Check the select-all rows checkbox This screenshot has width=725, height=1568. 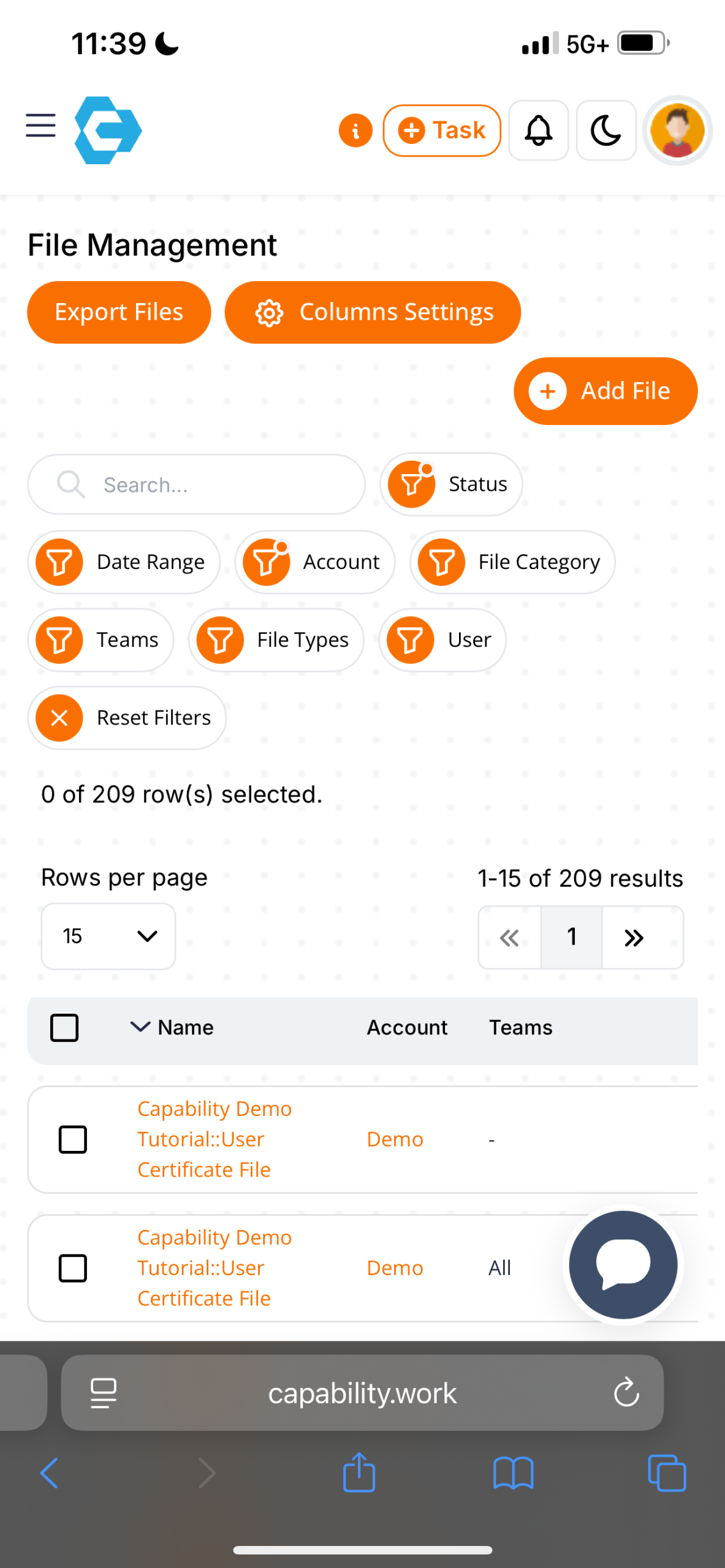64,1028
